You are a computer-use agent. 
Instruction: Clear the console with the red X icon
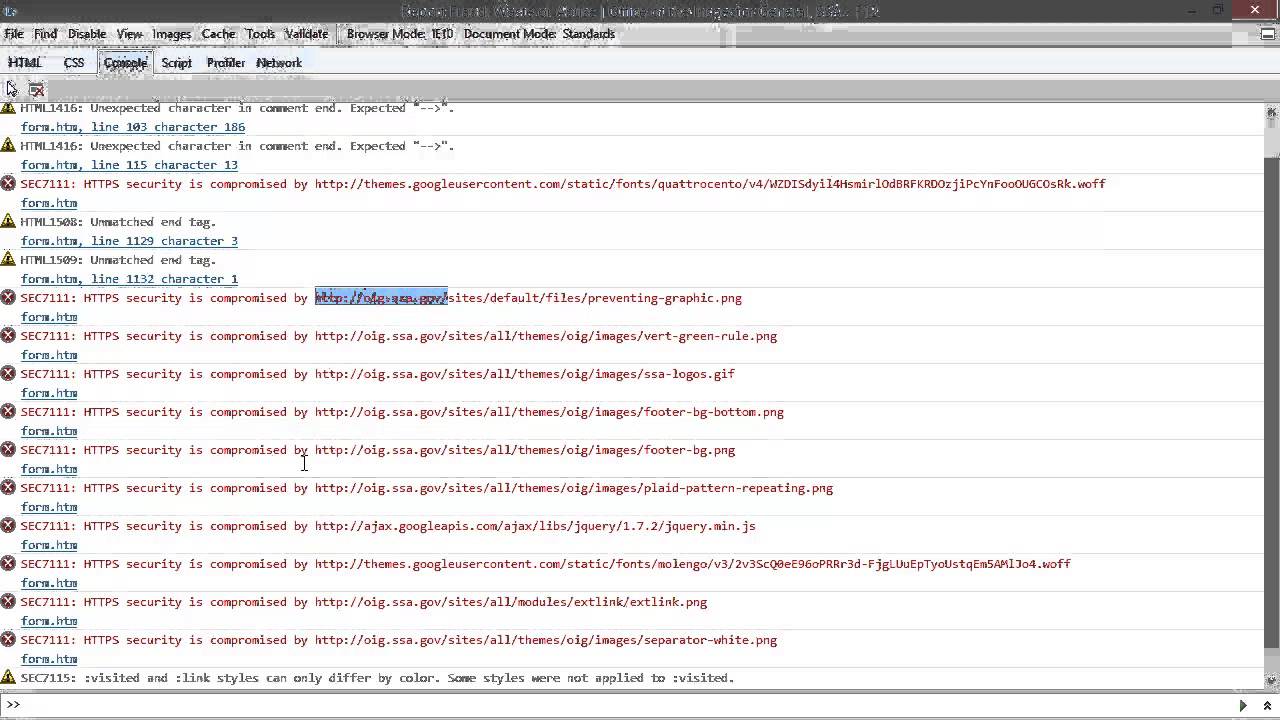36,89
